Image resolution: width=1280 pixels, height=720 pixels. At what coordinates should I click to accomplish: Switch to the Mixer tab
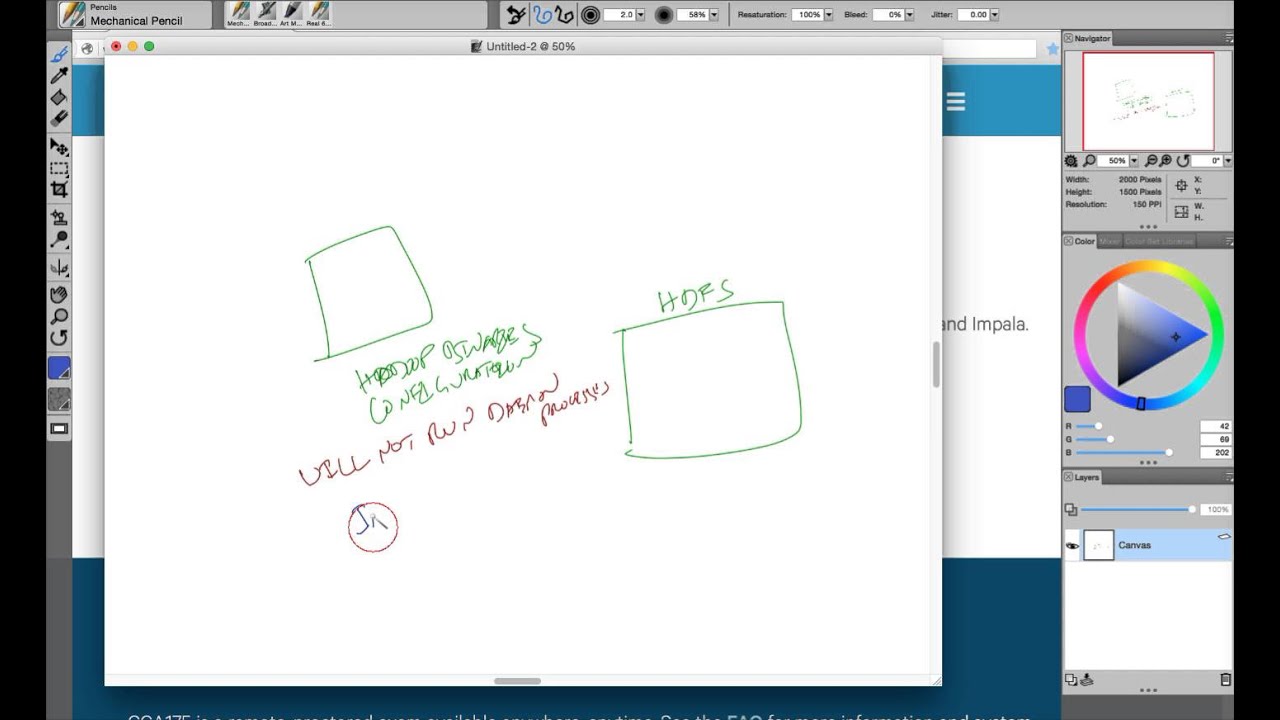click(1110, 241)
